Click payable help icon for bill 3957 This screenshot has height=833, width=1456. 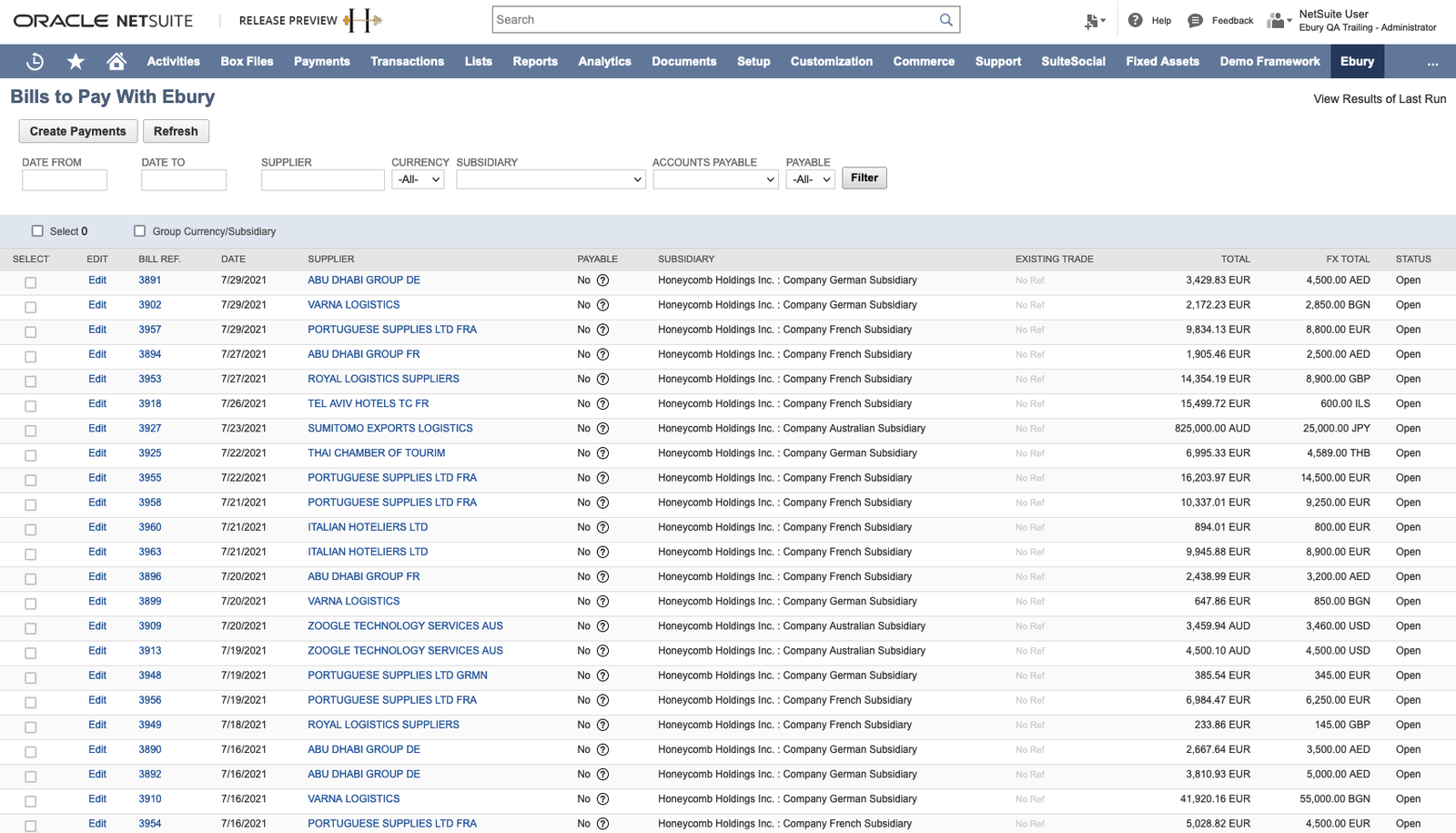(602, 330)
